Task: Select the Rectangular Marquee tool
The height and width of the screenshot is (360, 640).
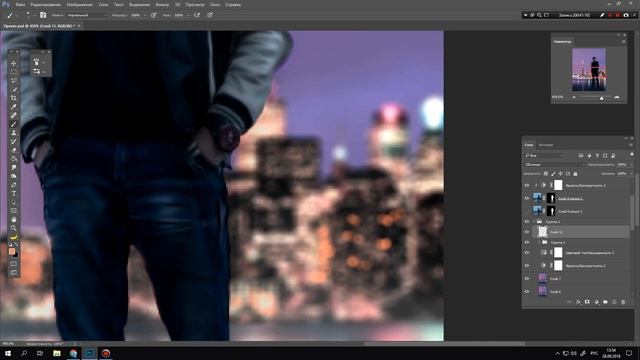Action: (x=13, y=72)
